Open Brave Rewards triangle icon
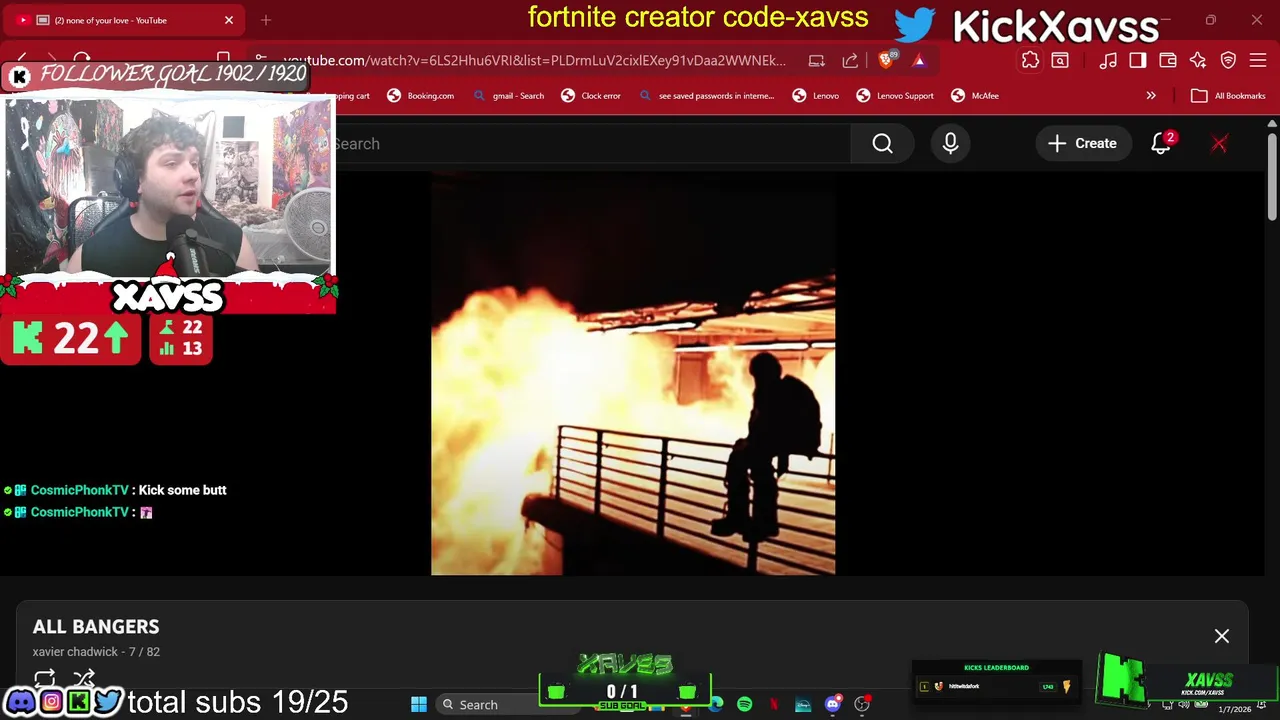This screenshot has height=720, width=1280. pos(919,61)
